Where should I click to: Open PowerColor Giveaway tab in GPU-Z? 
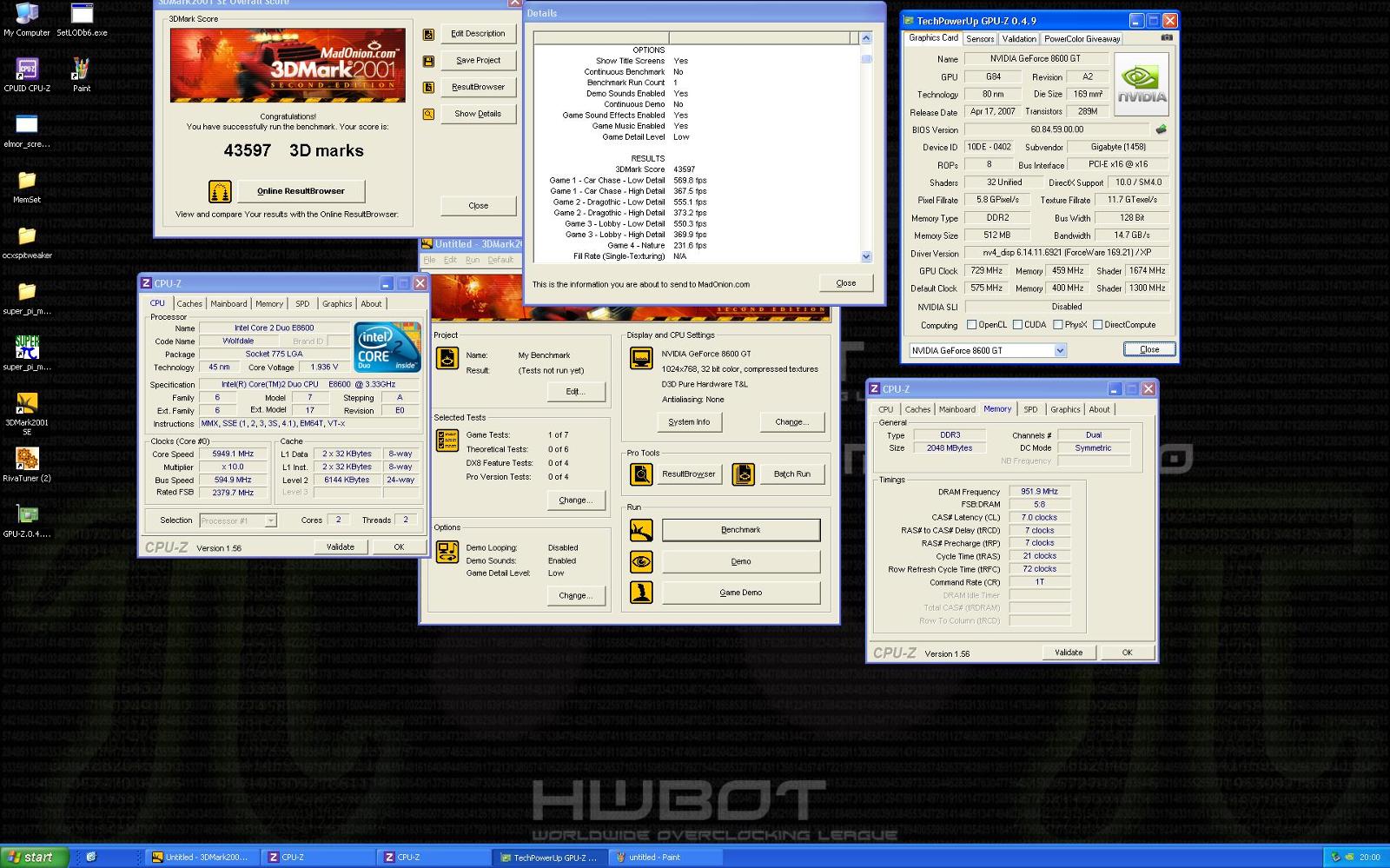(x=1082, y=39)
